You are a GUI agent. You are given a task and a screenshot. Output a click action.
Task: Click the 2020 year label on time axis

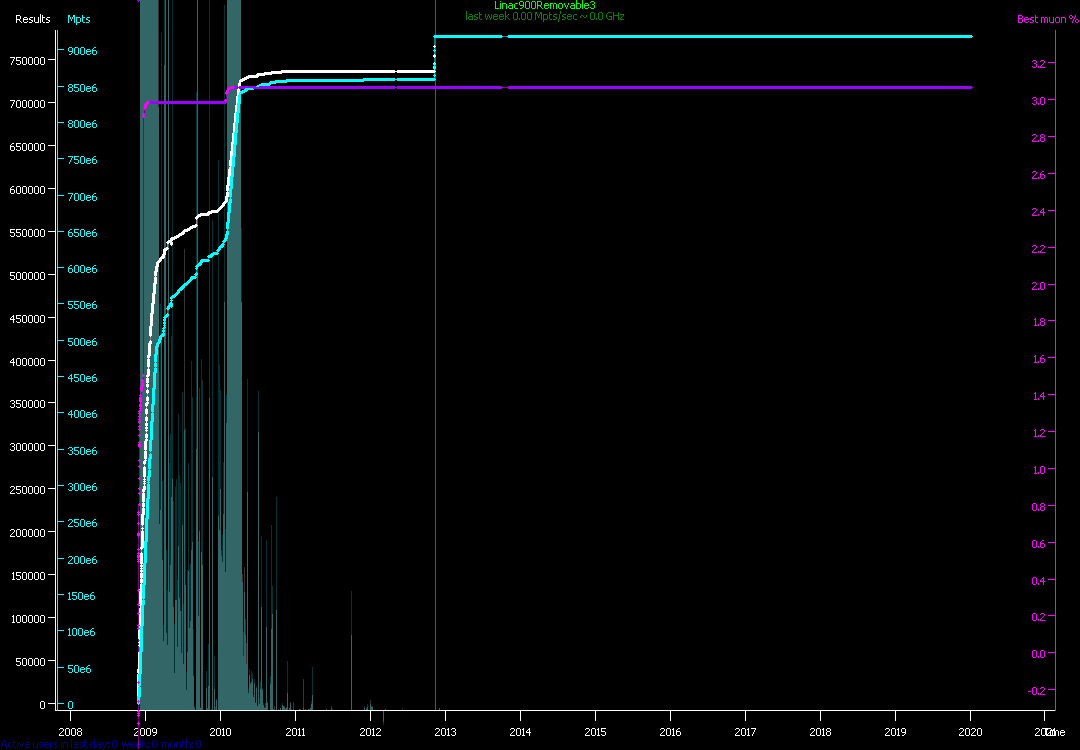(x=970, y=732)
